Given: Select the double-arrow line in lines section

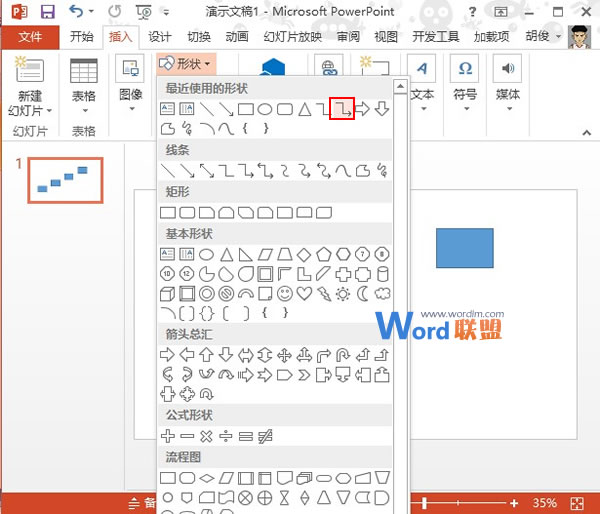Looking at the screenshot, I should [207, 171].
